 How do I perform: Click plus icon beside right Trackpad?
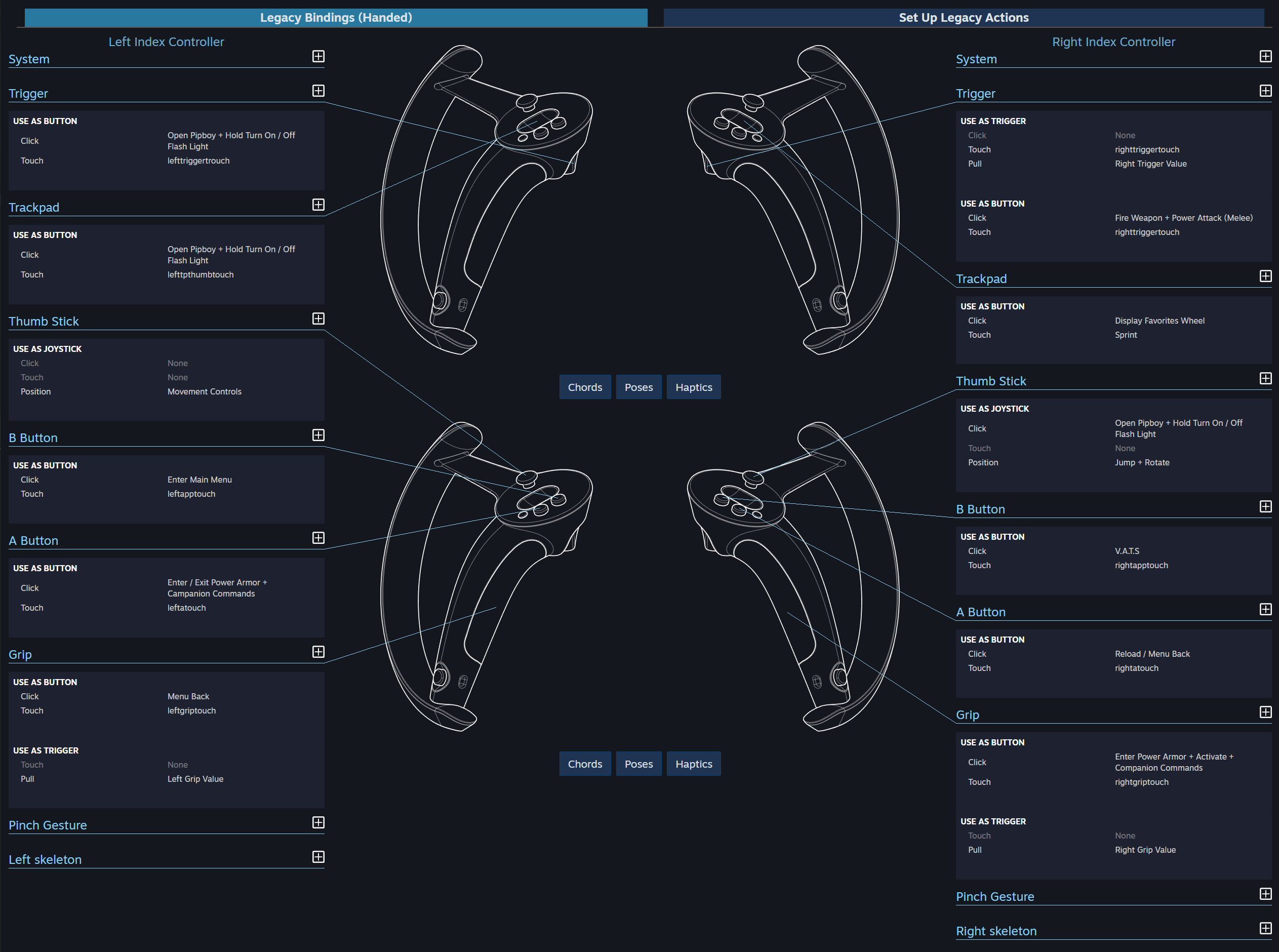pyautogui.click(x=1265, y=276)
